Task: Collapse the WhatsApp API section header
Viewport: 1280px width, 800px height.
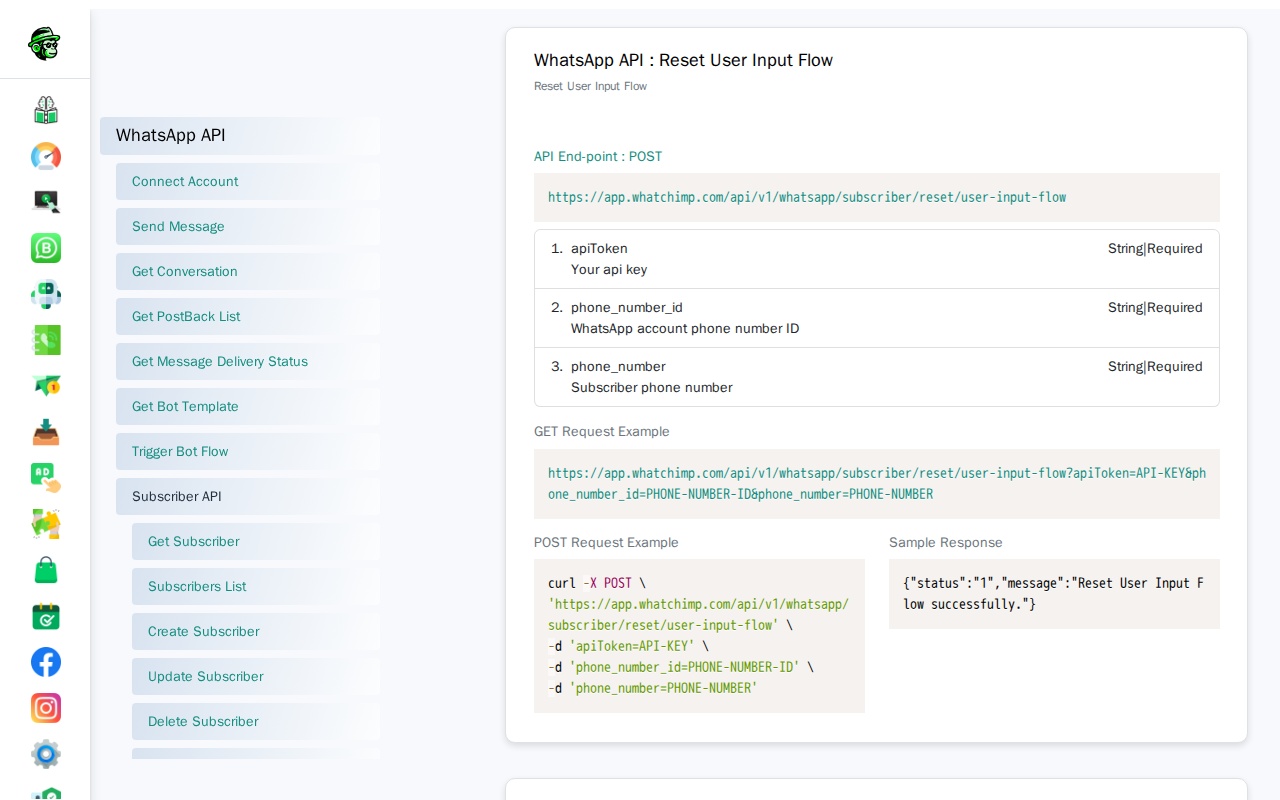Action: (240, 136)
